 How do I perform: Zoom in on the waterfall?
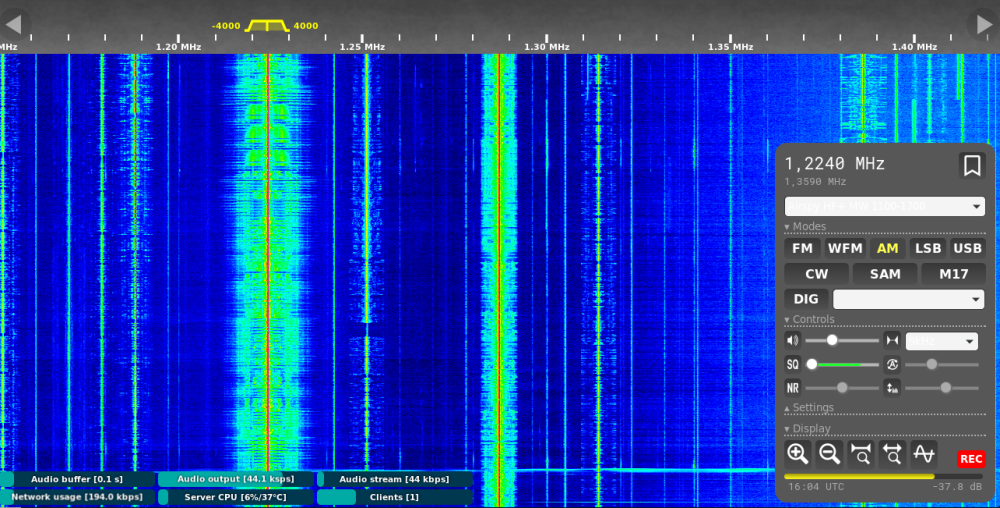click(x=797, y=454)
